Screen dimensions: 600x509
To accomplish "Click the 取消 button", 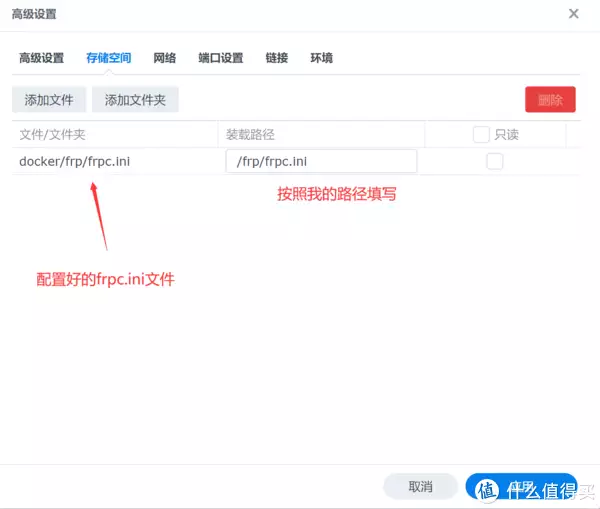I will (x=420, y=486).
